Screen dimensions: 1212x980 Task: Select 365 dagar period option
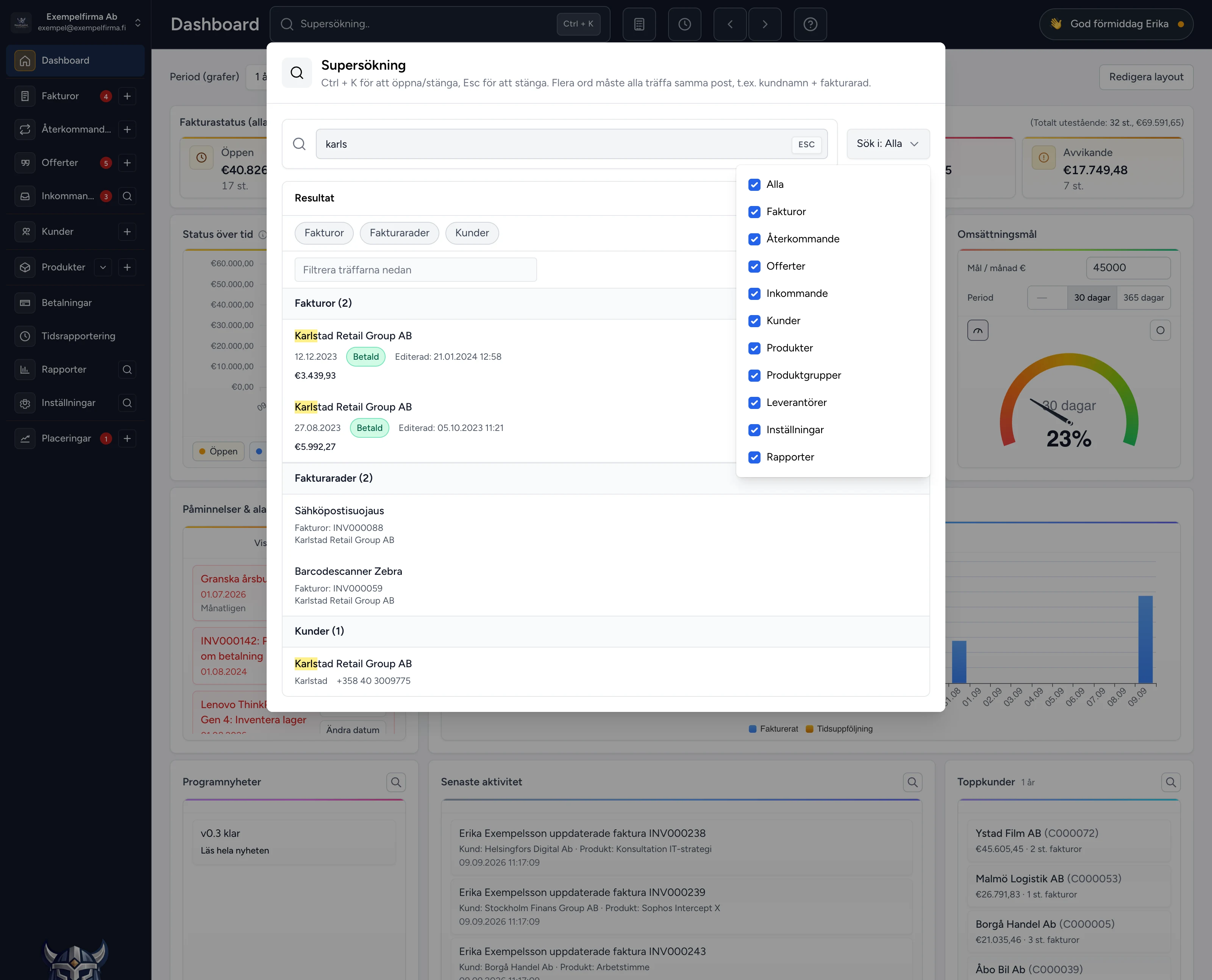pos(1143,298)
